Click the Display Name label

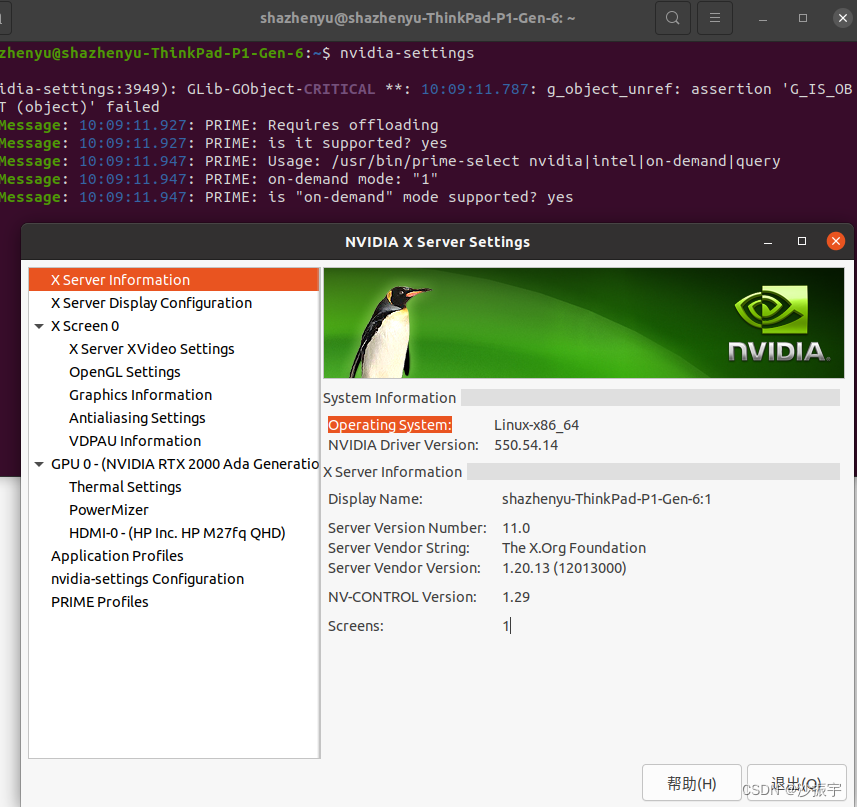[375, 499]
